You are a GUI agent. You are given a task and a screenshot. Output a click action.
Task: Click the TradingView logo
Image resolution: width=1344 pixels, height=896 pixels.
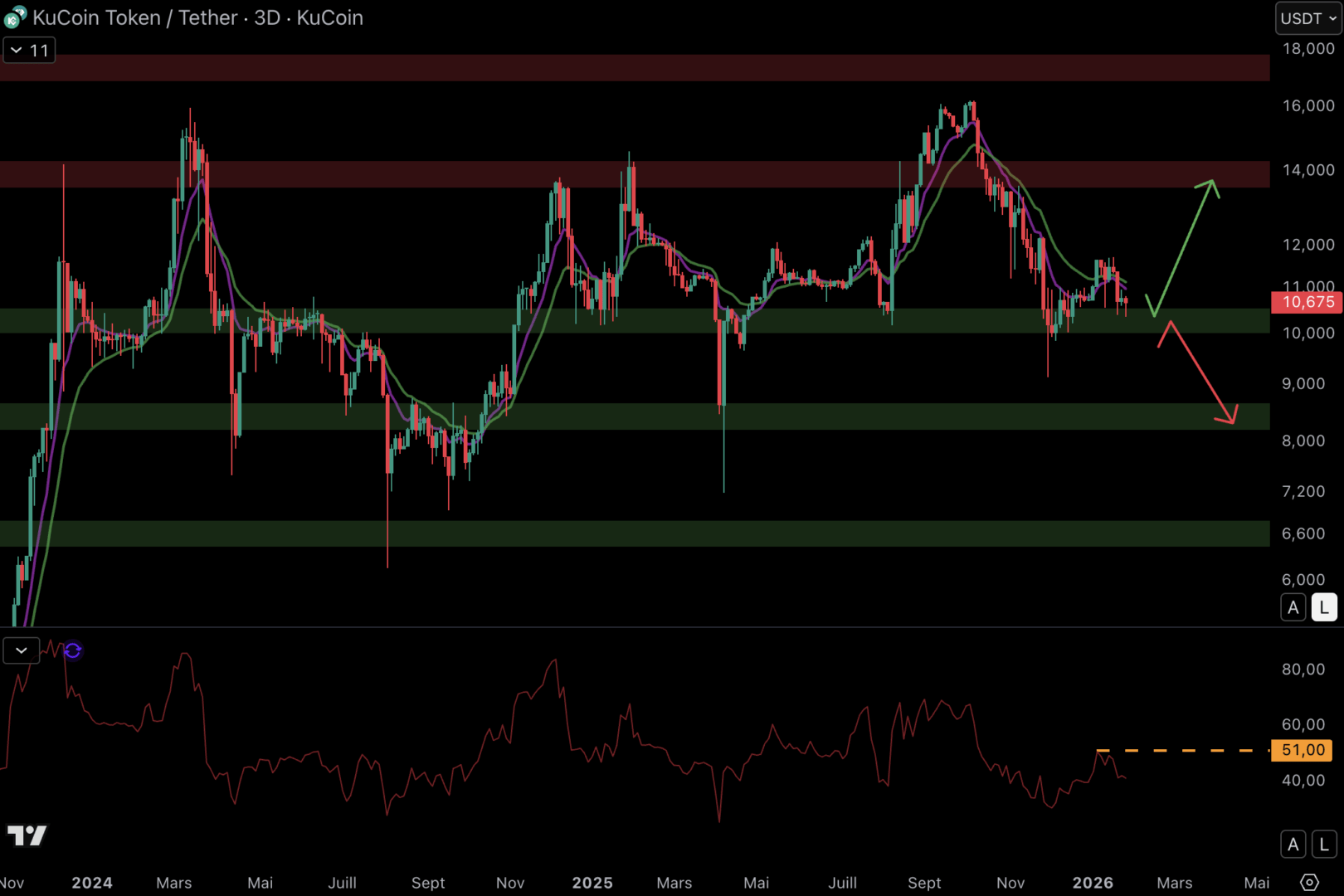(27, 835)
